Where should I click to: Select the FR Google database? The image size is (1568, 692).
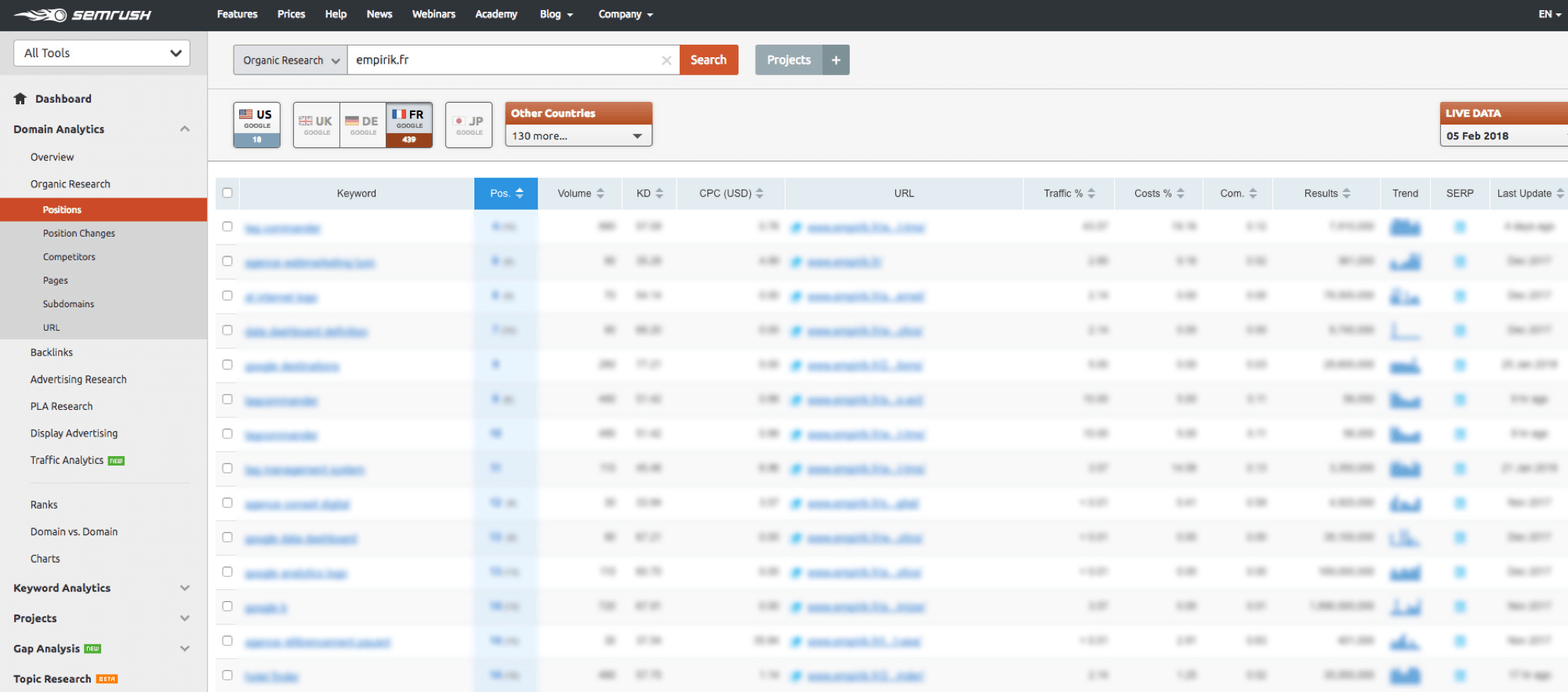(x=408, y=125)
